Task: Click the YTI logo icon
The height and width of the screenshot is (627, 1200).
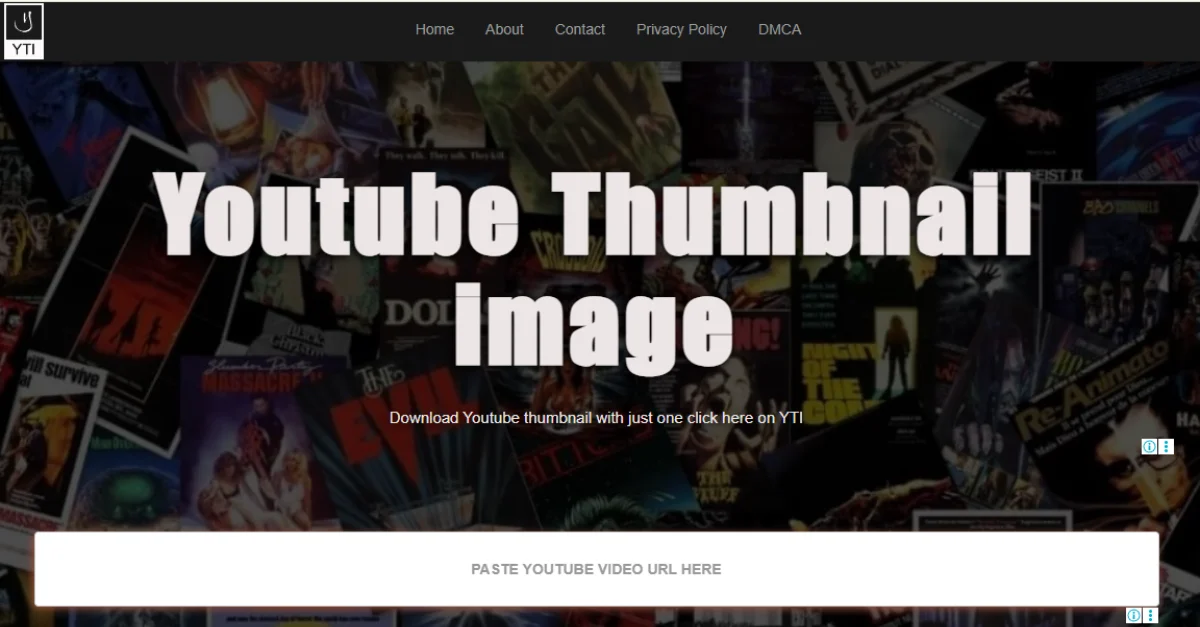Action: tap(23, 31)
